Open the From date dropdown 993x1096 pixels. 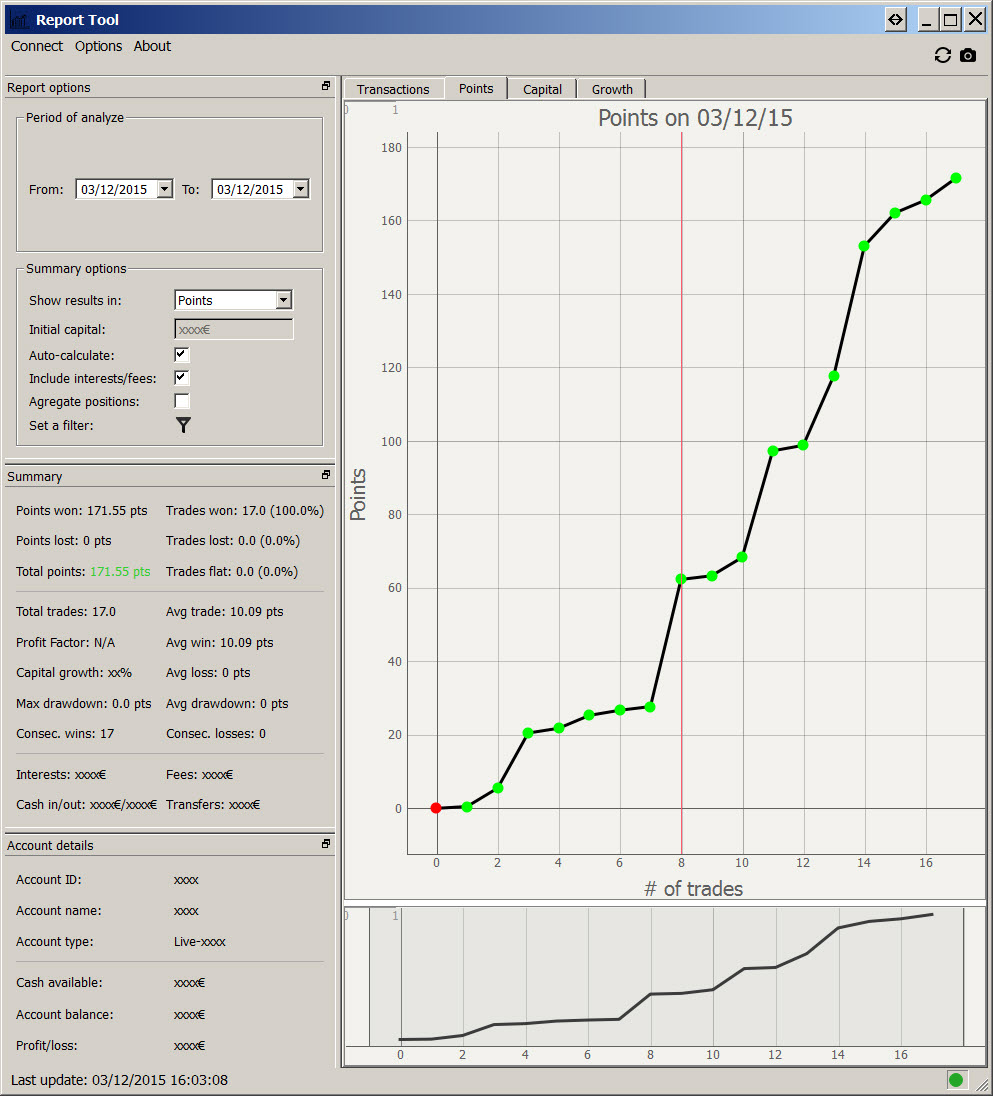click(165, 189)
